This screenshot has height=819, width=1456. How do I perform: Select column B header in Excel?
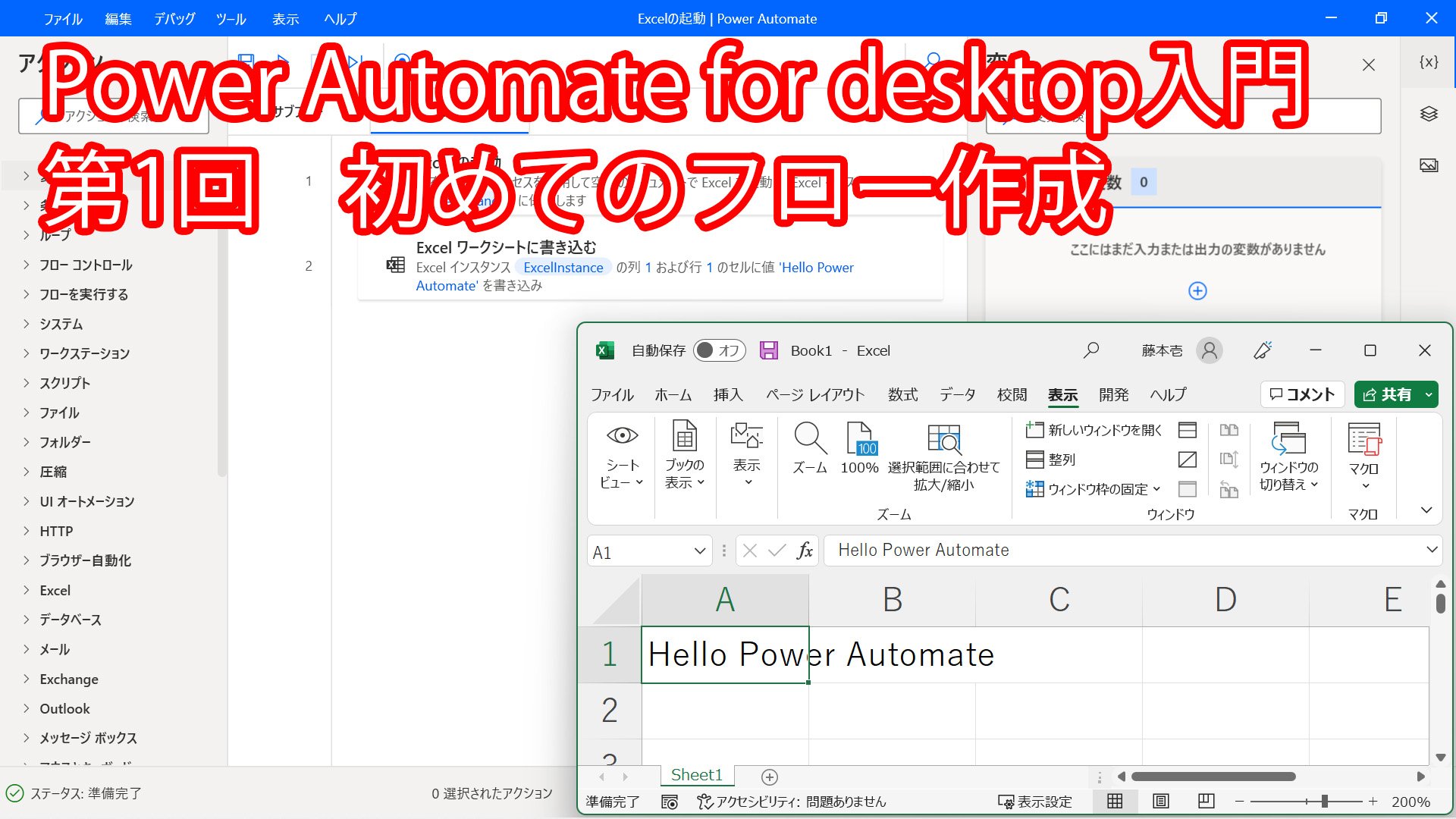tap(893, 600)
